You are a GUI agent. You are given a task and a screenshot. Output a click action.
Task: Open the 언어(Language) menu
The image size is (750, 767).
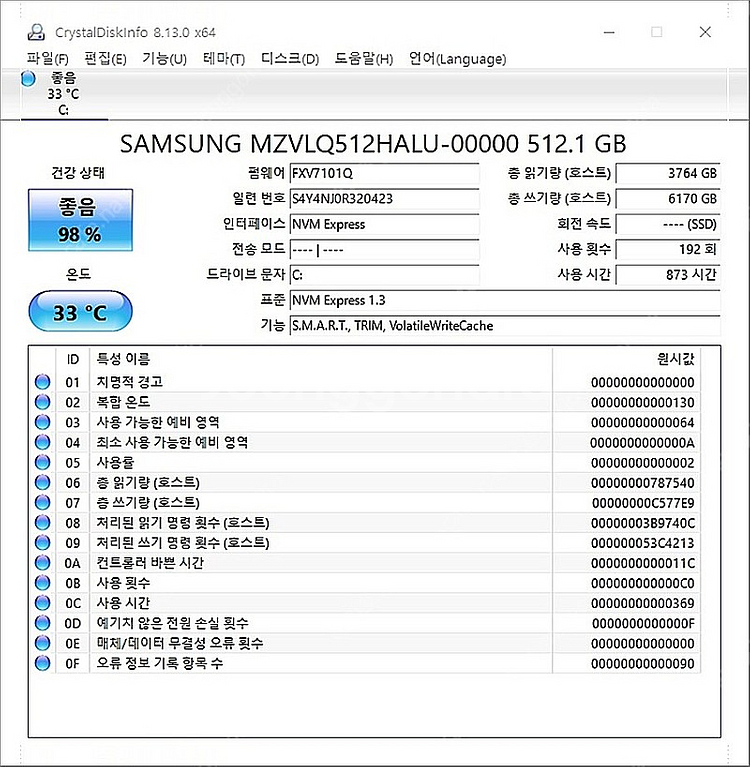coord(457,59)
